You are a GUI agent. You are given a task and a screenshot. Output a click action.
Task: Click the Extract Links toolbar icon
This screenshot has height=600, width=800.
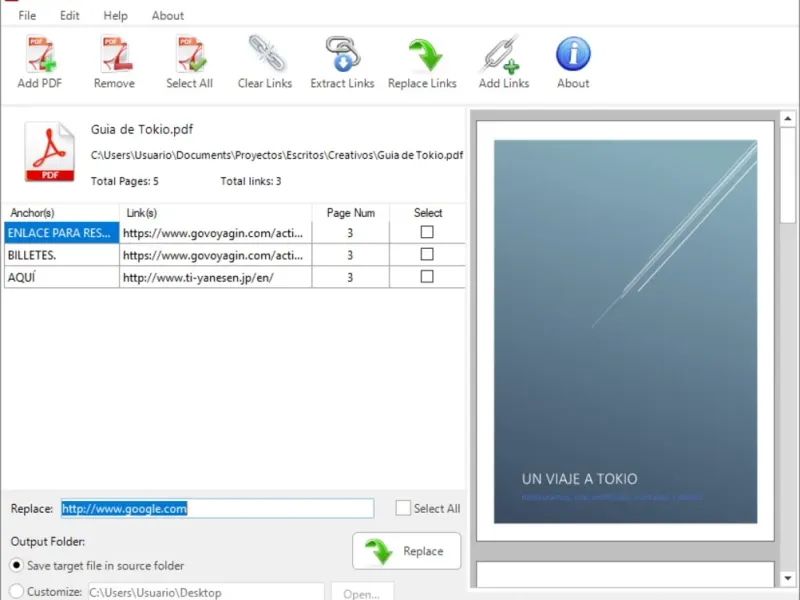(343, 54)
